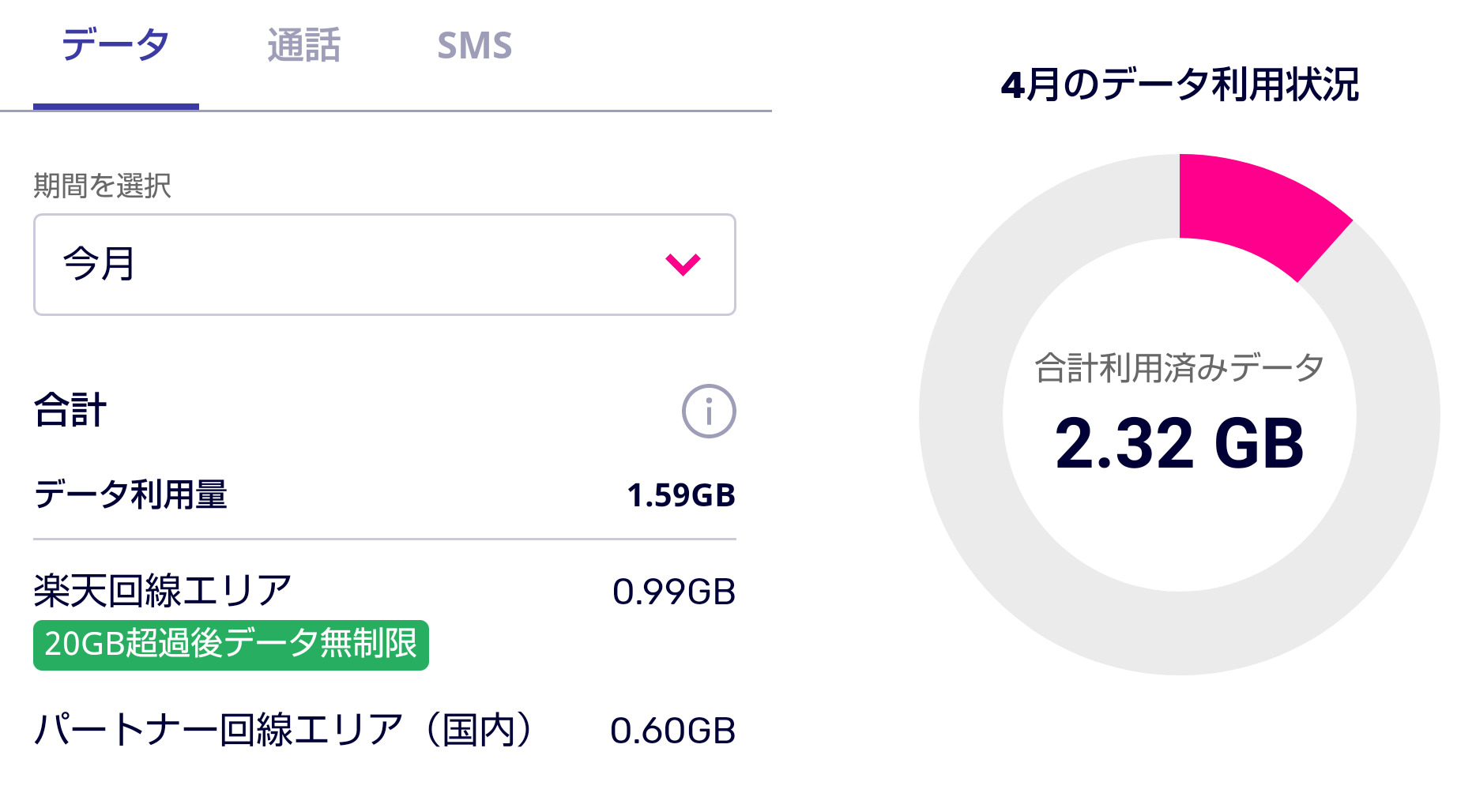The height and width of the screenshot is (812, 1476).
Task: Switch to the 通話 tab
Action: point(303,46)
